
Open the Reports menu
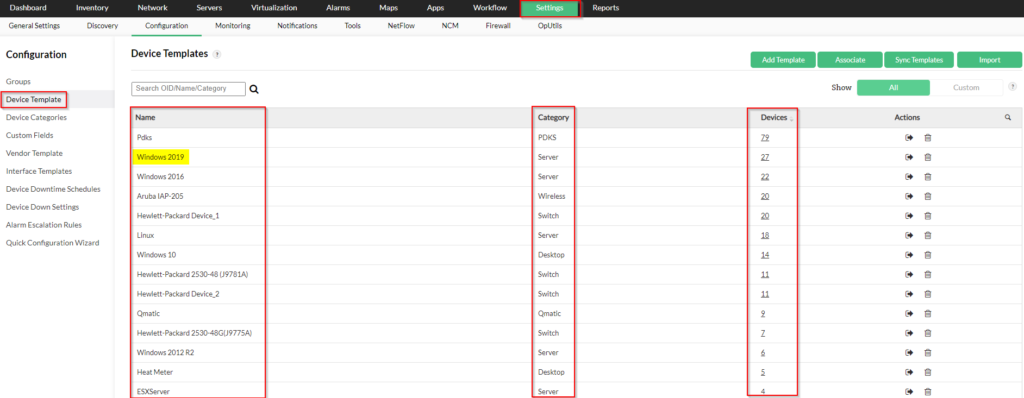pos(605,8)
